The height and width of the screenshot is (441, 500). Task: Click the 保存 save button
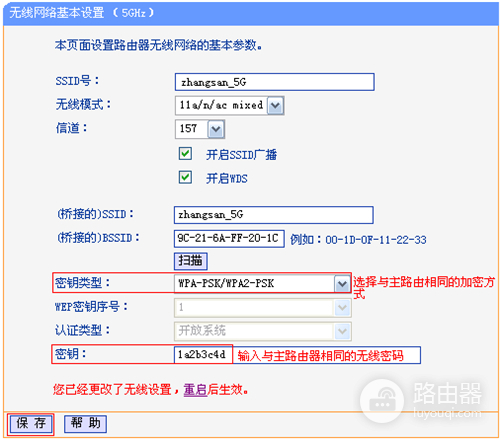[x=31, y=424]
